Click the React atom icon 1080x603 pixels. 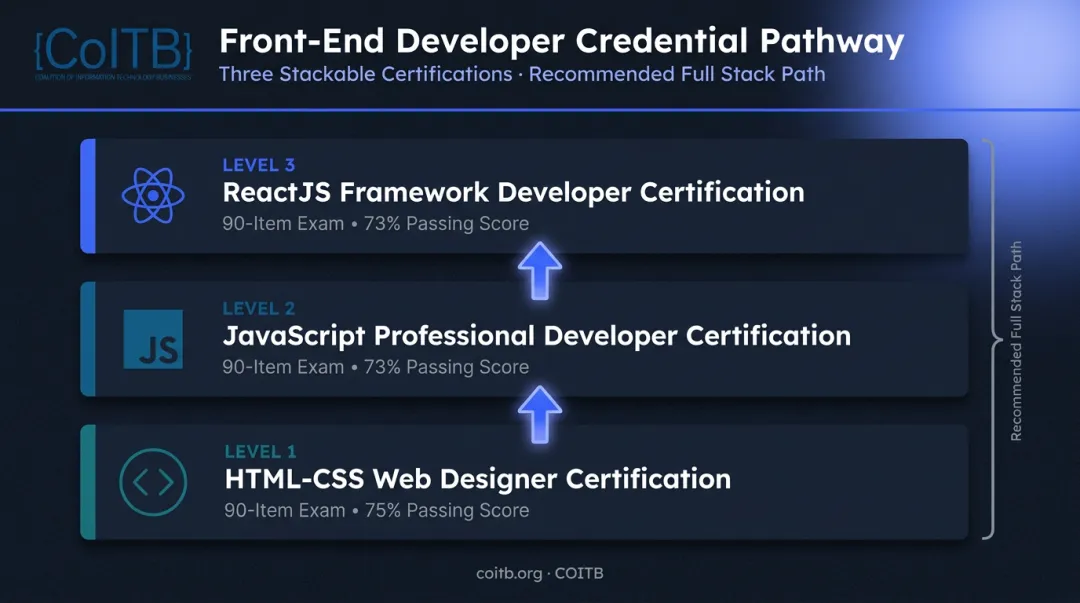[x=153, y=196]
